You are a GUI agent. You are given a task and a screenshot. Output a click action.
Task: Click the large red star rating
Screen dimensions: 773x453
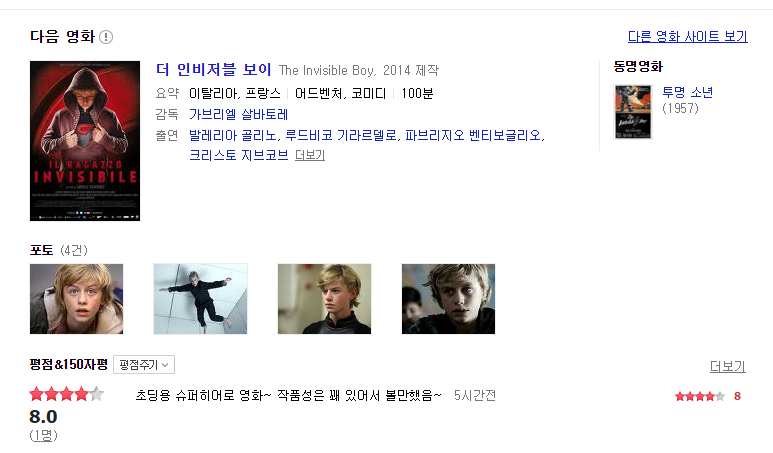click(x=67, y=394)
